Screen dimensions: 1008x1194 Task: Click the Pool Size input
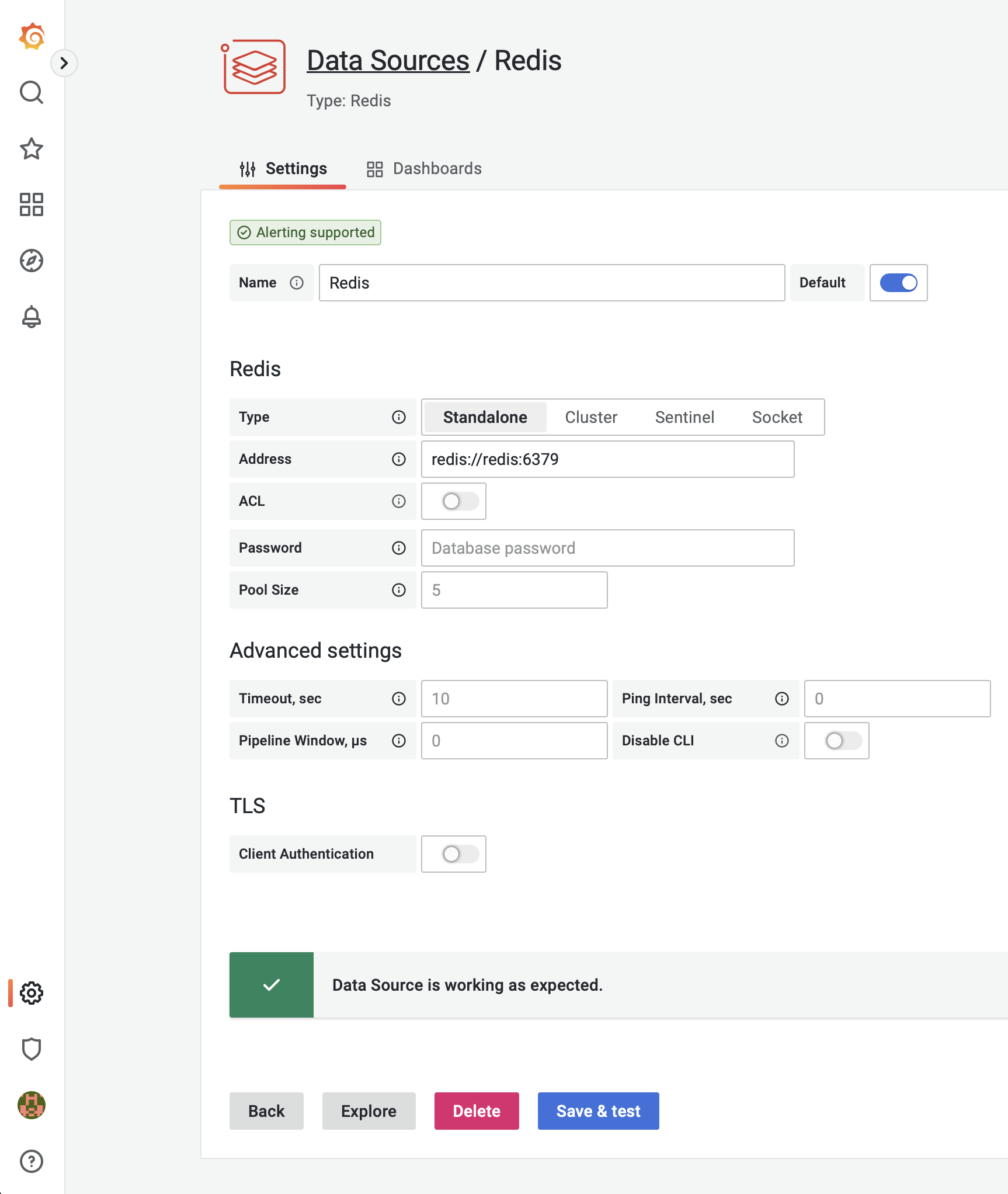(x=515, y=590)
